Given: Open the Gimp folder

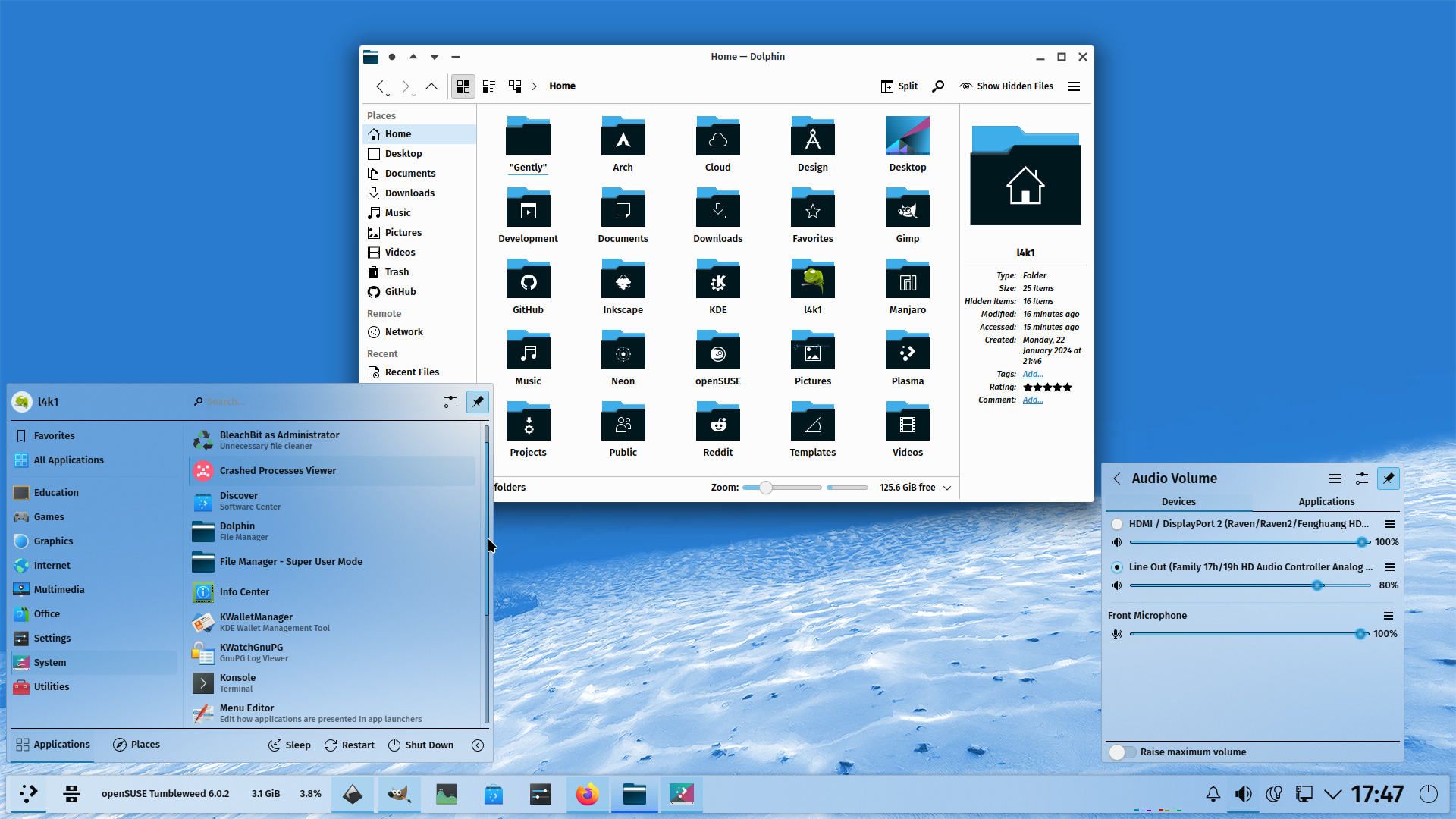Looking at the screenshot, I should pos(907,215).
